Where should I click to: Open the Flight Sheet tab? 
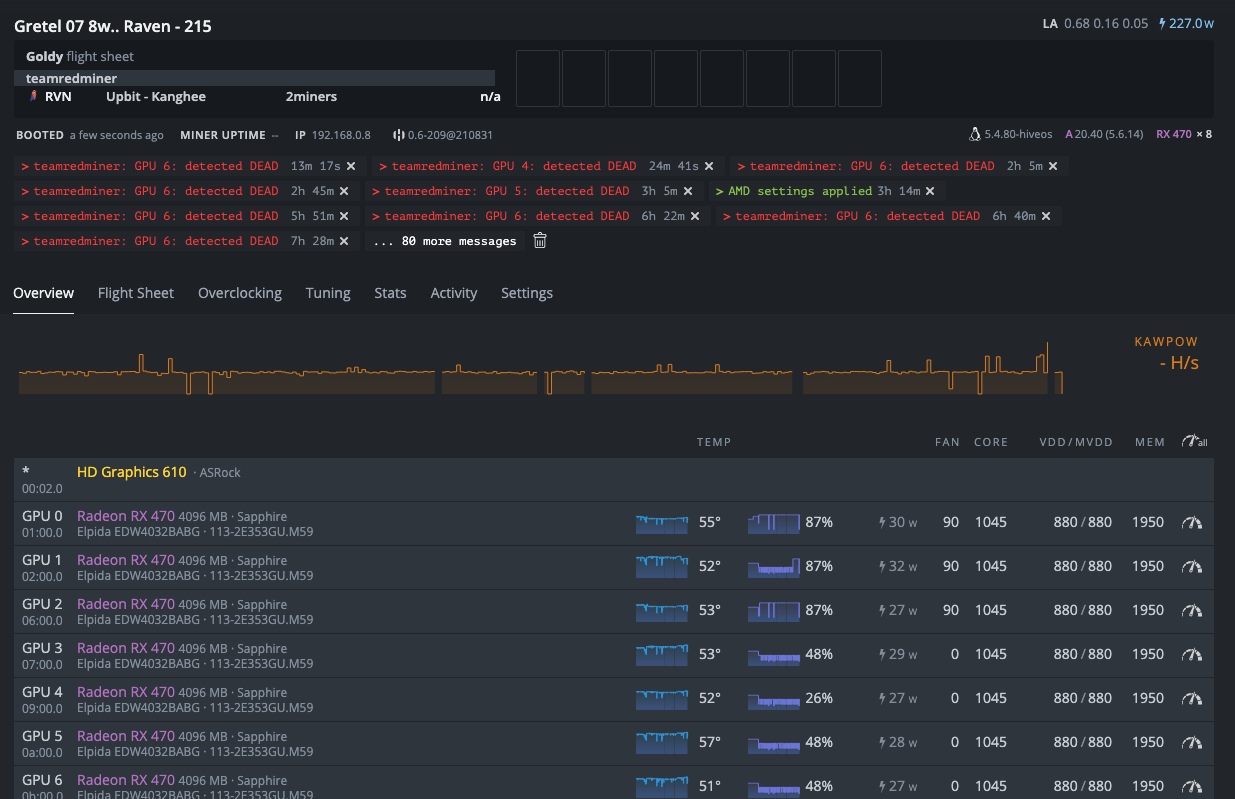tap(136, 293)
